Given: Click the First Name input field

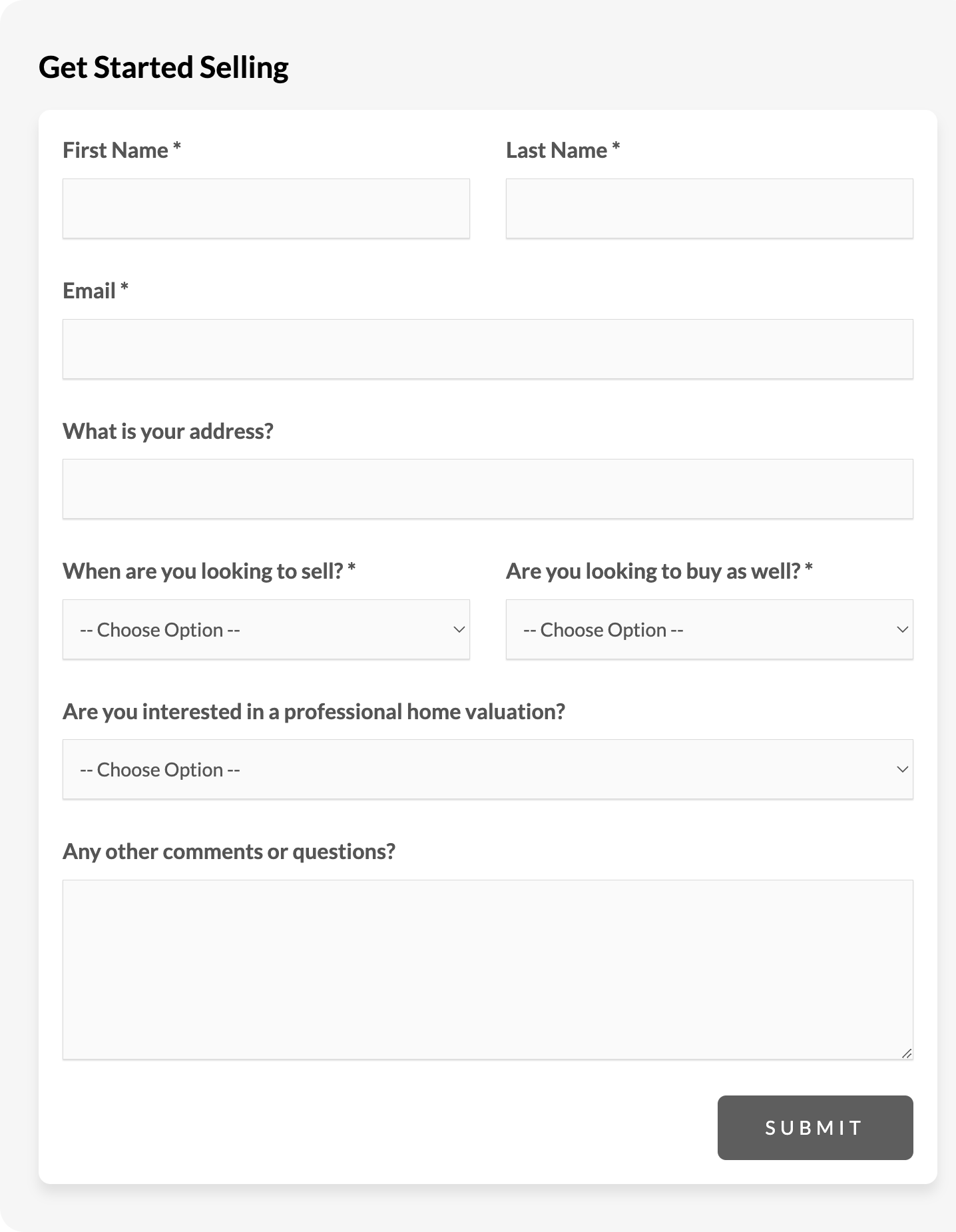Looking at the screenshot, I should (266, 208).
